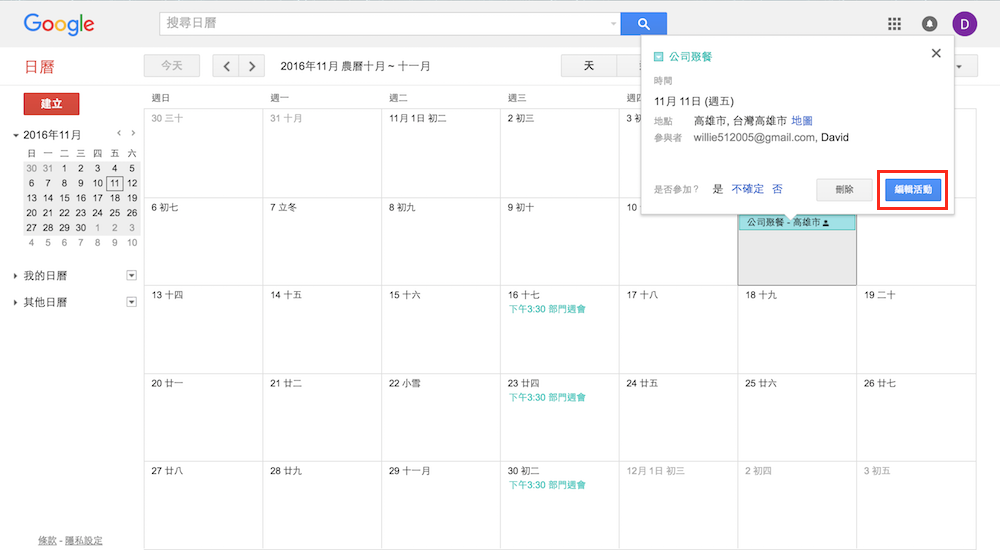
Task: Click the 編輯活動 button
Action: click(x=912, y=189)
